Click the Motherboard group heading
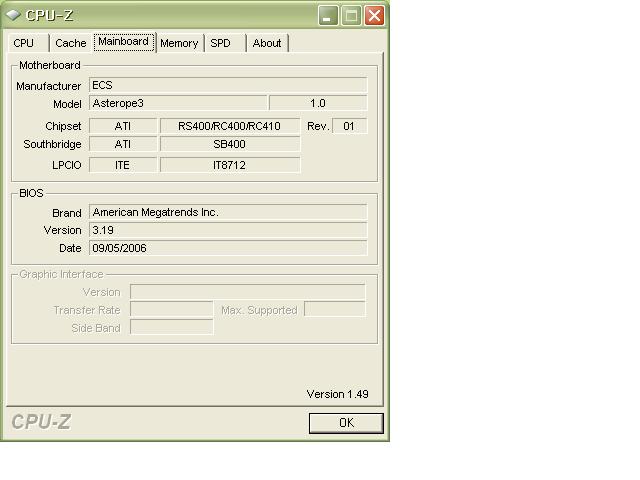Screen dimensions: 640x480 click(50, 65)
